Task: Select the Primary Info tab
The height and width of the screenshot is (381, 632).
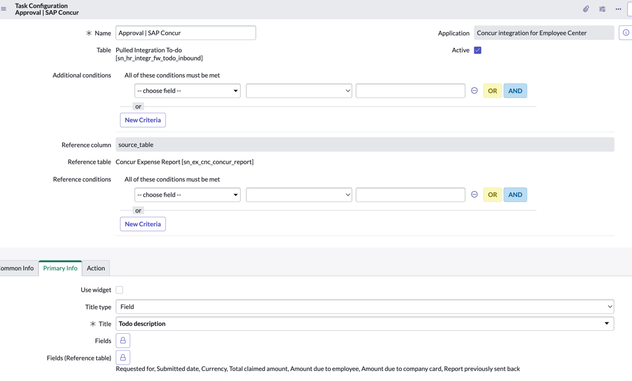Action: (60, 268)
